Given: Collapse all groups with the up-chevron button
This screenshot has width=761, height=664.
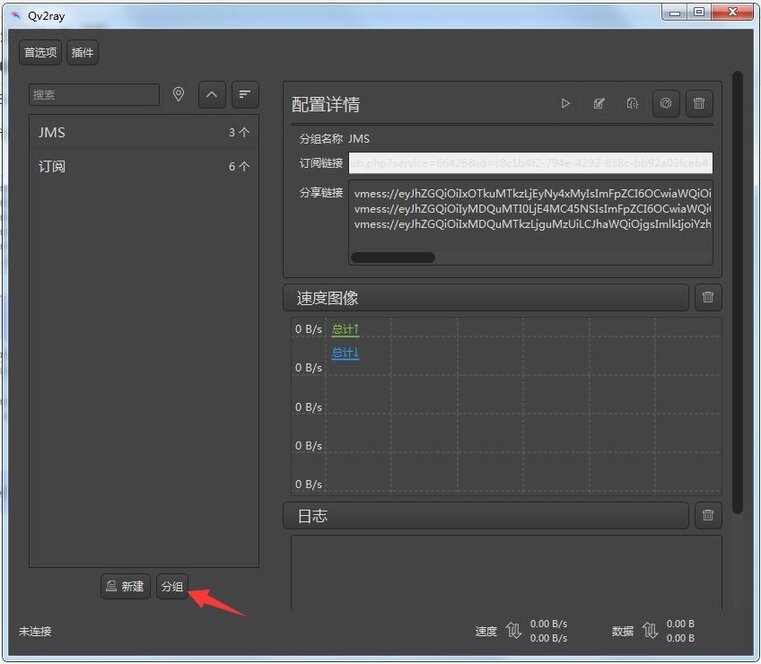Looking at the screenshot, I should (212, 94).
